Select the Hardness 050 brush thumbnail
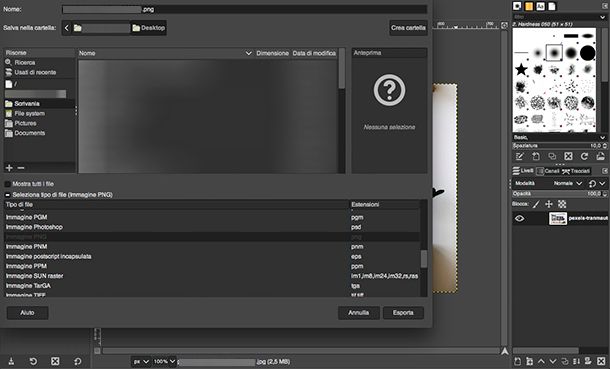 pyautogui.click(x=554, y=52)
